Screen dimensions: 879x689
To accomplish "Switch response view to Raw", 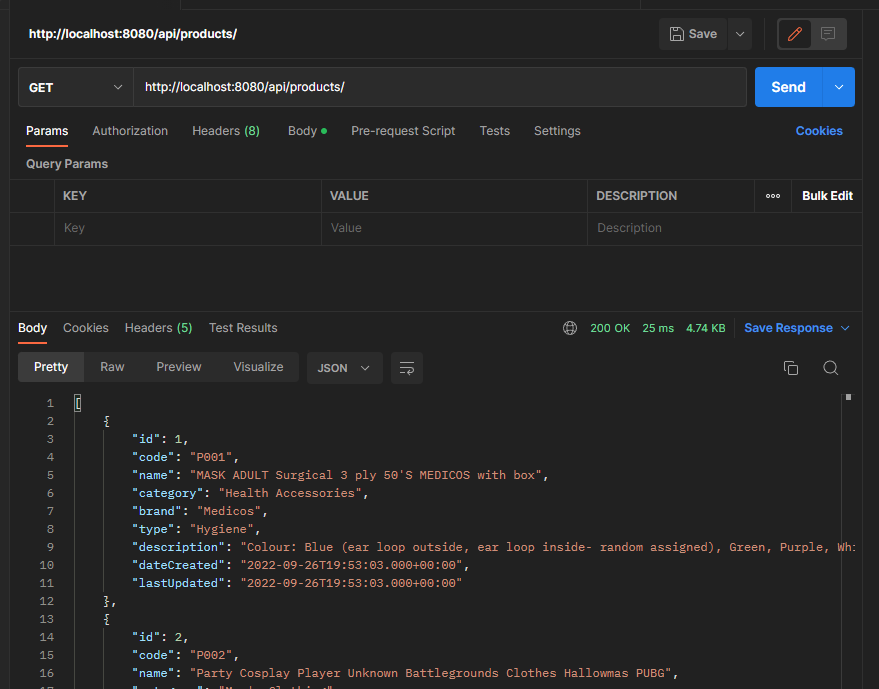I will pyautogui.click(x=111, y=366).
